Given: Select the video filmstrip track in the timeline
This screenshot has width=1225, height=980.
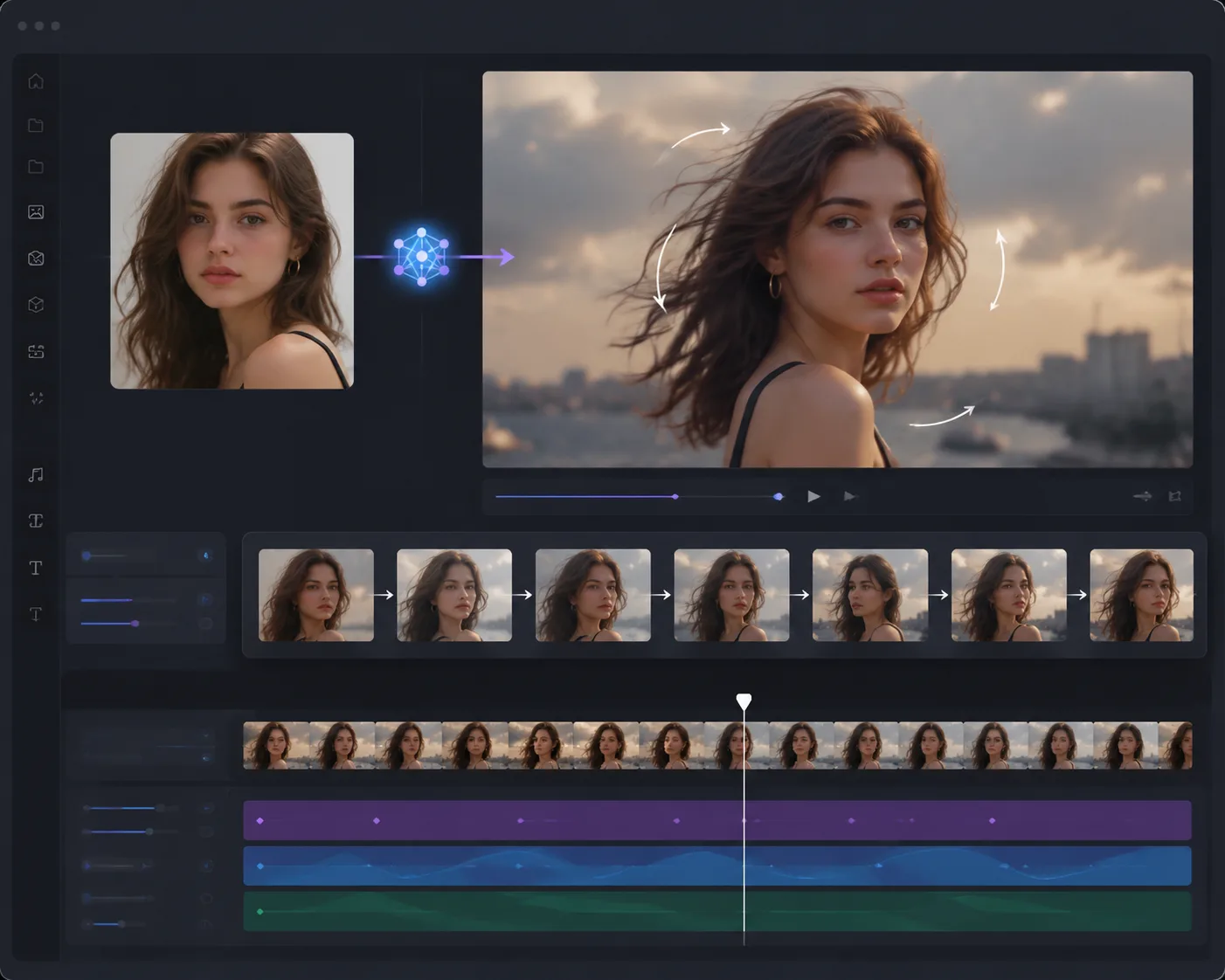Looking at the screenshot, I should point(717,745).
